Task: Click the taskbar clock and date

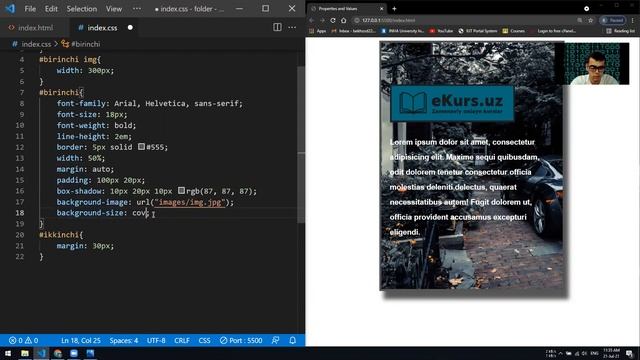Action: click(611, 353)
